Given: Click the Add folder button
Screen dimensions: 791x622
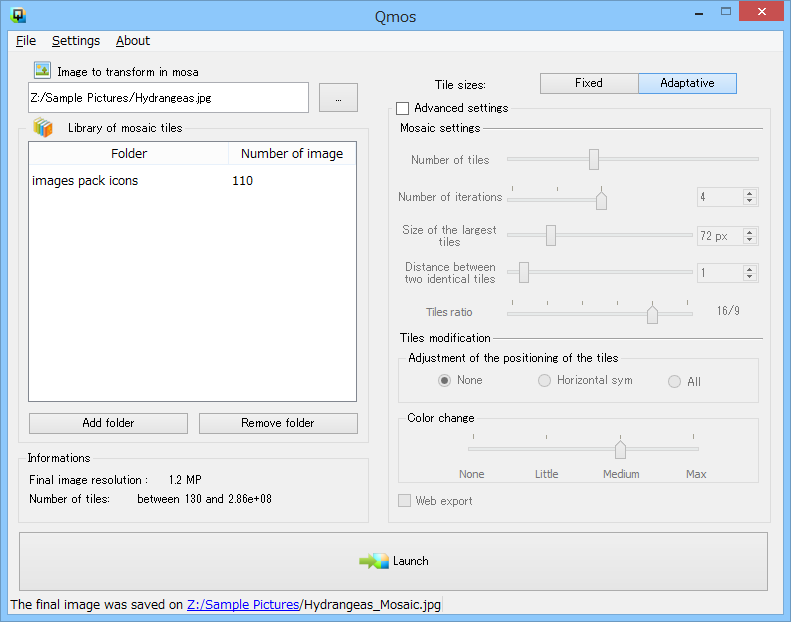Looking at the screenshot, I should click(108, 423).
